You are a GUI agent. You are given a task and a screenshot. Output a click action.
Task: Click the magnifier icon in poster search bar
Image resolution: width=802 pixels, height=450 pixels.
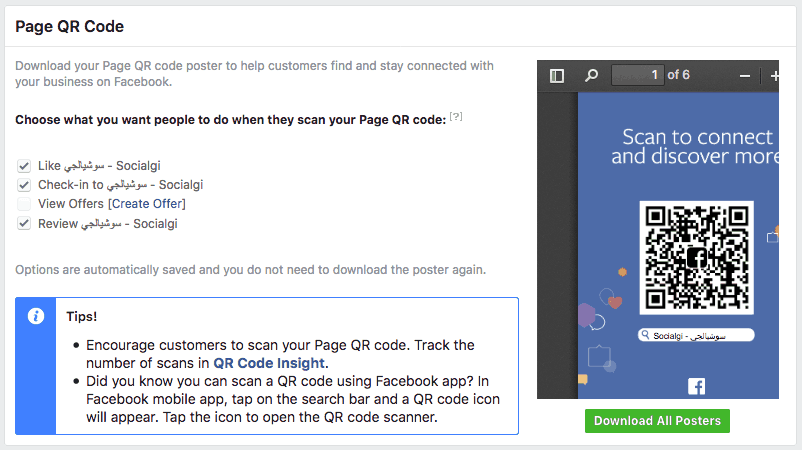[x=645, y=335]
